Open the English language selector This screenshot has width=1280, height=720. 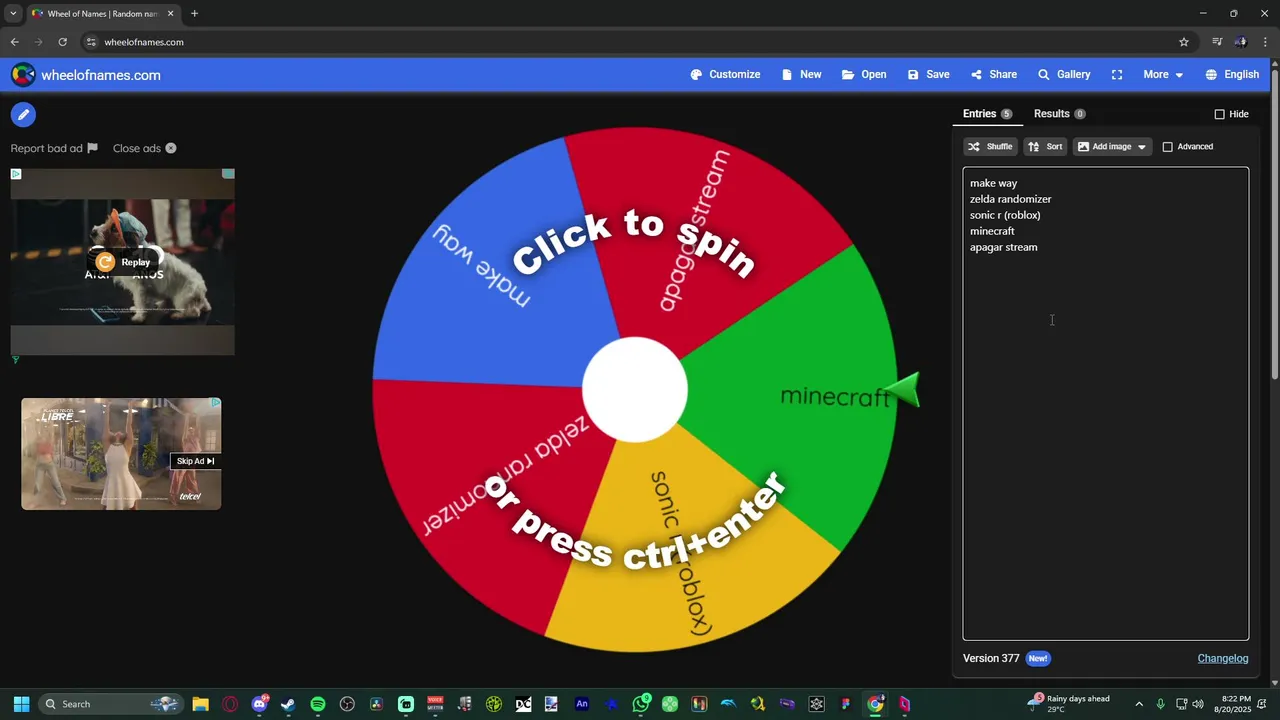click(1232, 75)
